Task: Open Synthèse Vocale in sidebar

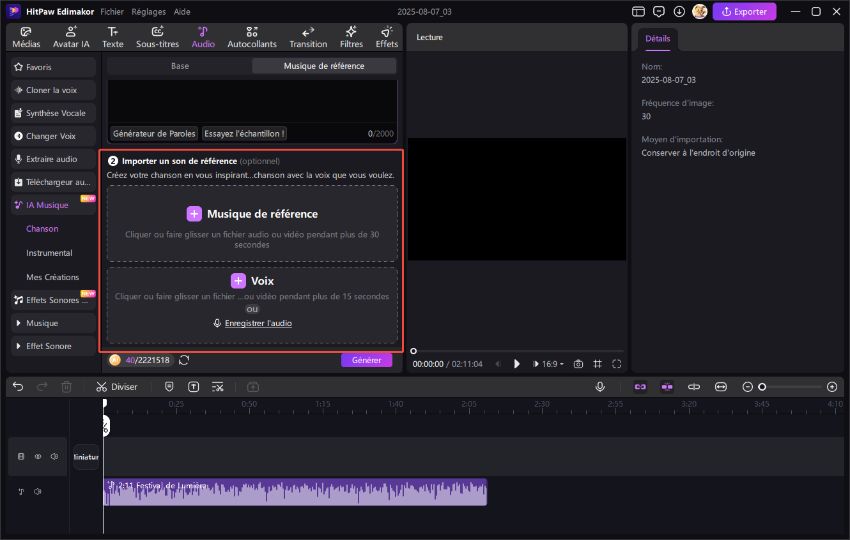Action: pyautogui.click(x=53, y=113)
